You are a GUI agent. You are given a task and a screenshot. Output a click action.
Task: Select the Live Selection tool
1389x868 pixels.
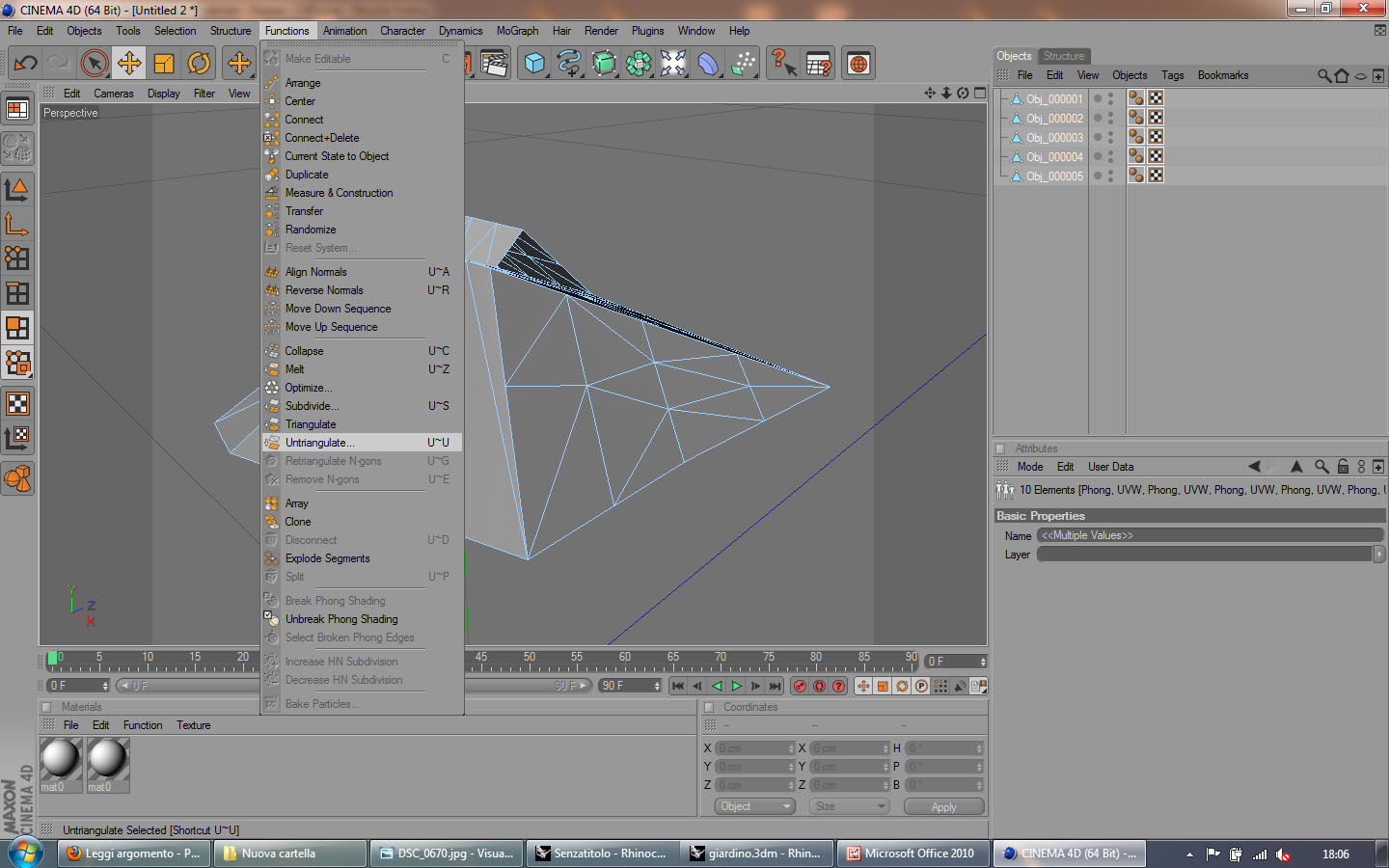tap(94, 64)
